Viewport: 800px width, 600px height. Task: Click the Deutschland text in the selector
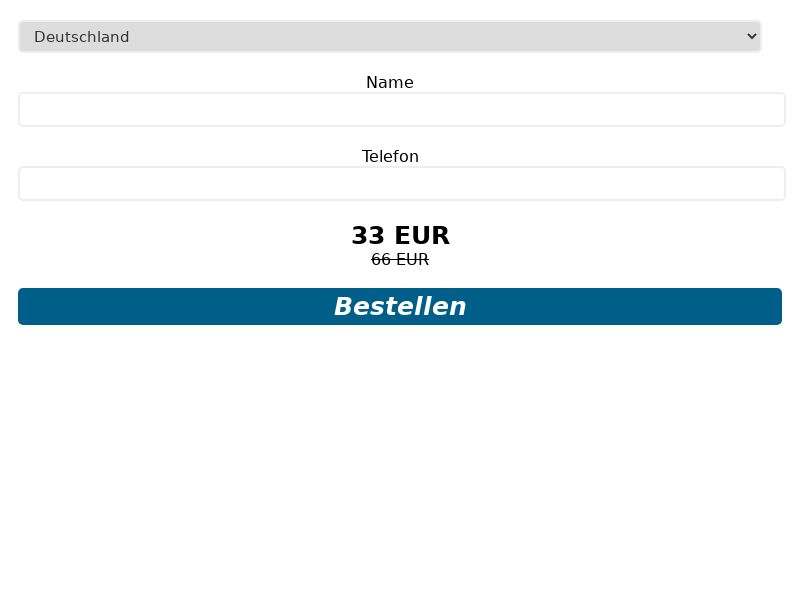(x=81, y=36)
